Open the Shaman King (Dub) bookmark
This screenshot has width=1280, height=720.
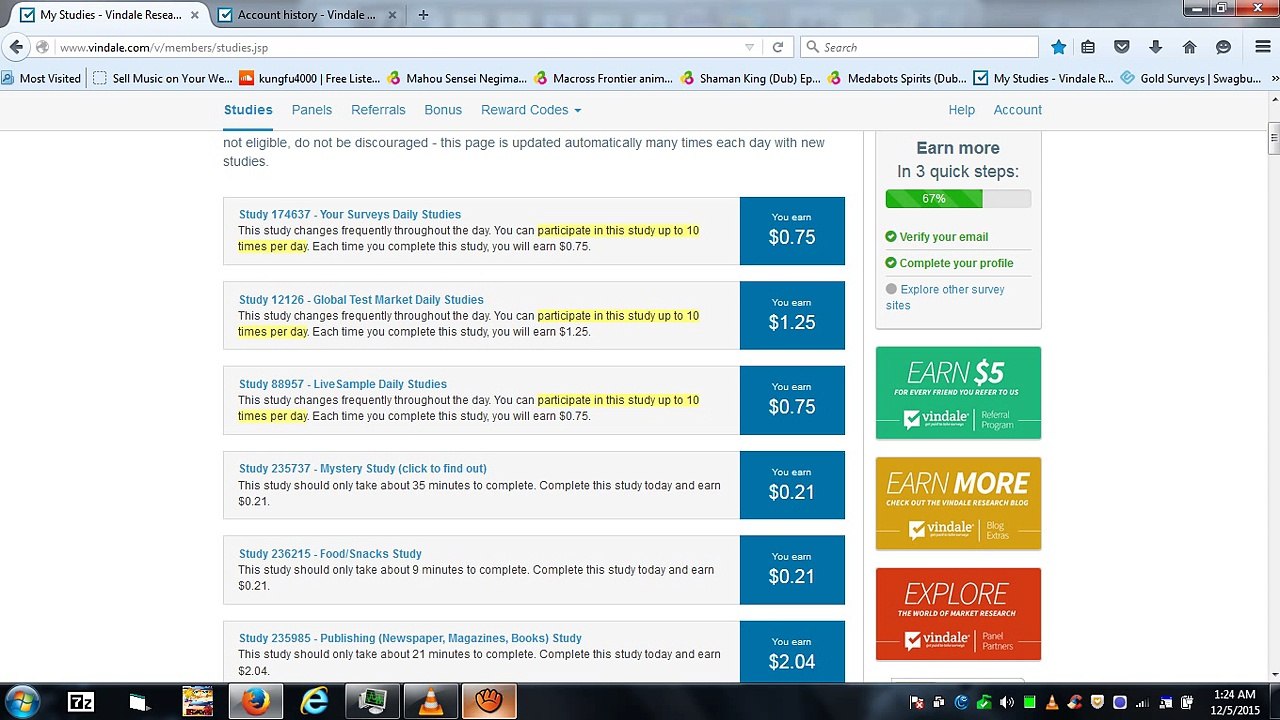click(751, 78)
